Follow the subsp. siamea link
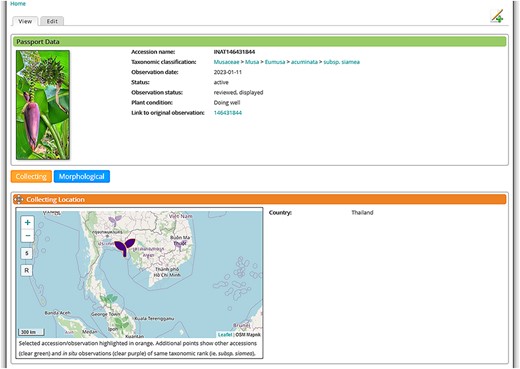The height and width of the screenshot is (369, 520). tap(341, 62)
